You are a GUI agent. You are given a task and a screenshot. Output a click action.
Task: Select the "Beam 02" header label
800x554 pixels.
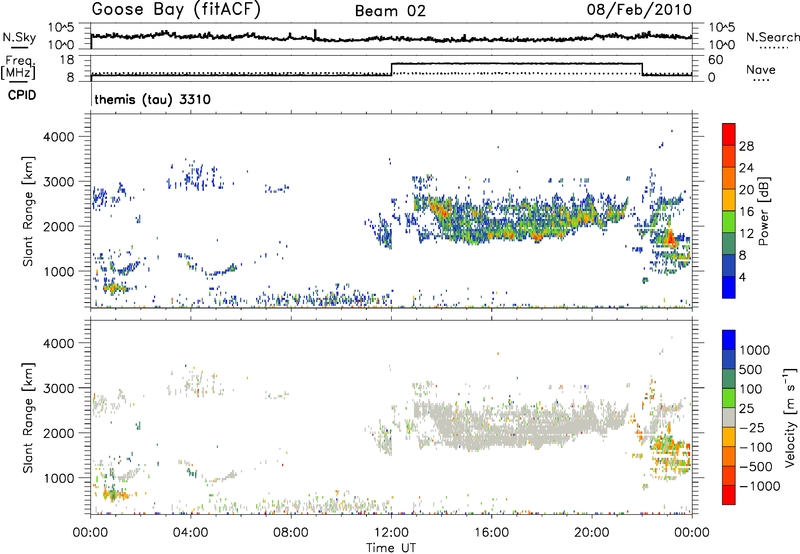[x=390, y=11]
